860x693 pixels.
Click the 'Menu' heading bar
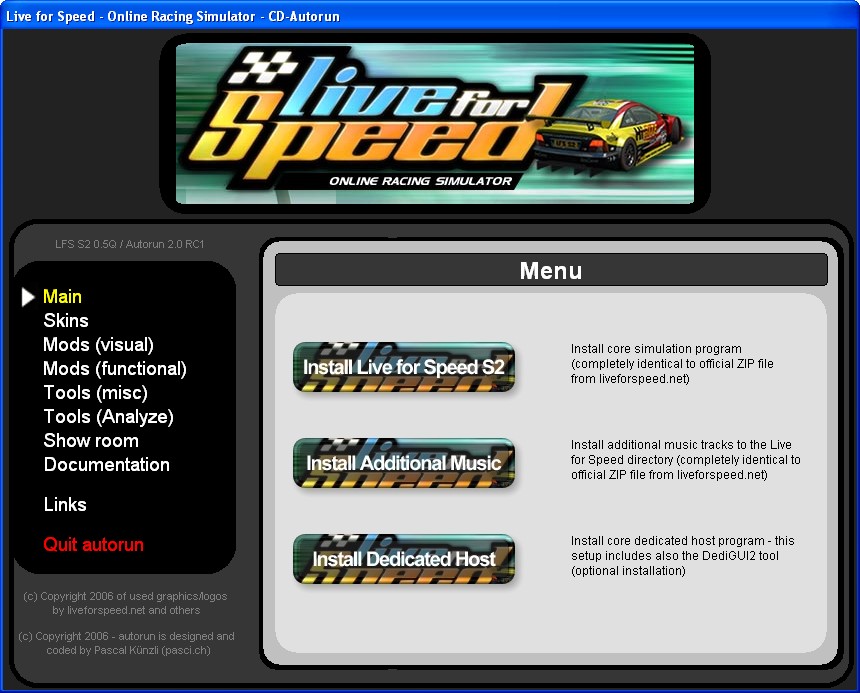coord(551,270)
